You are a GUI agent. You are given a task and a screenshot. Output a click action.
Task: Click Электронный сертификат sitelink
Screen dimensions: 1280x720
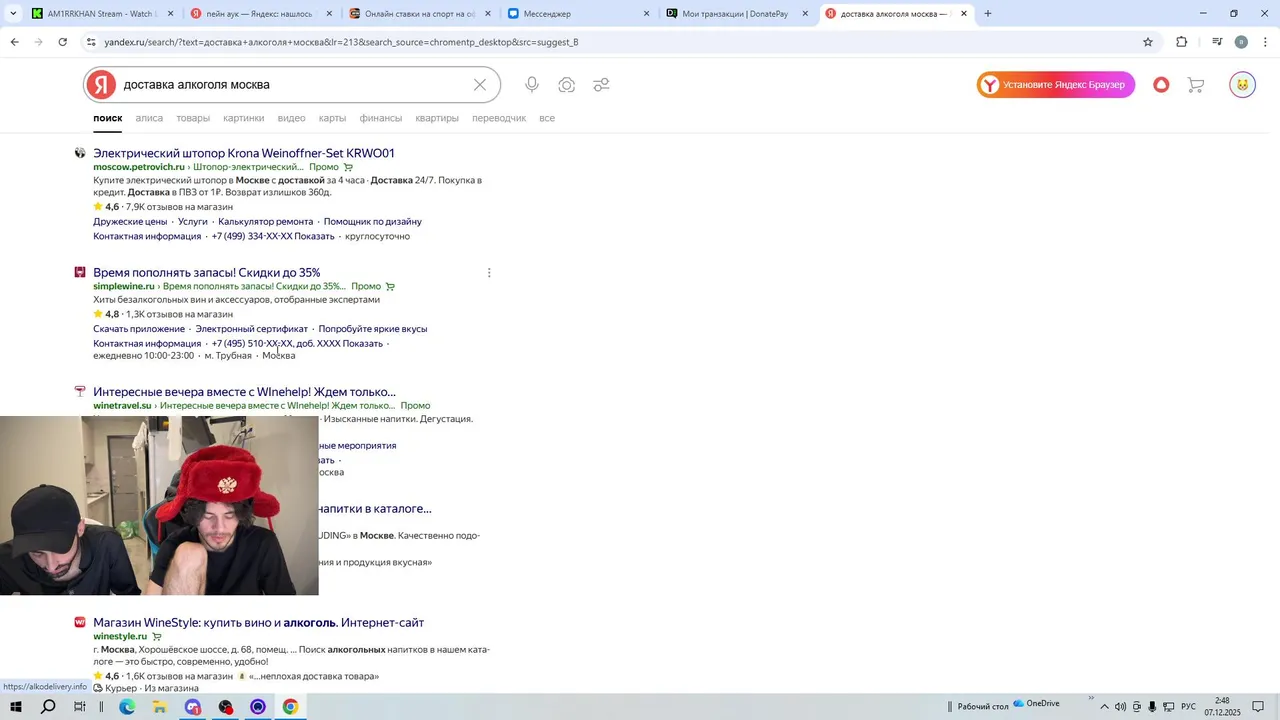[252, 329]
